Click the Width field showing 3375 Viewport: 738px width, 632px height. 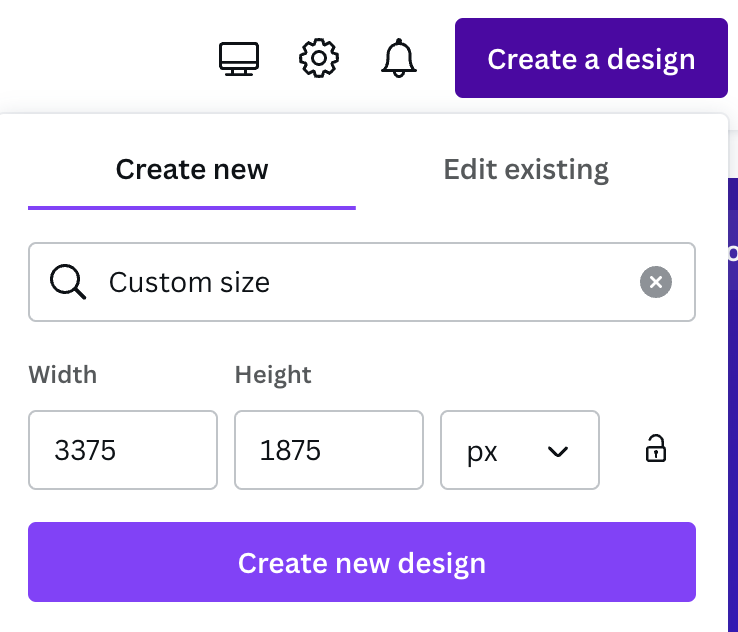tap(123, 450)
